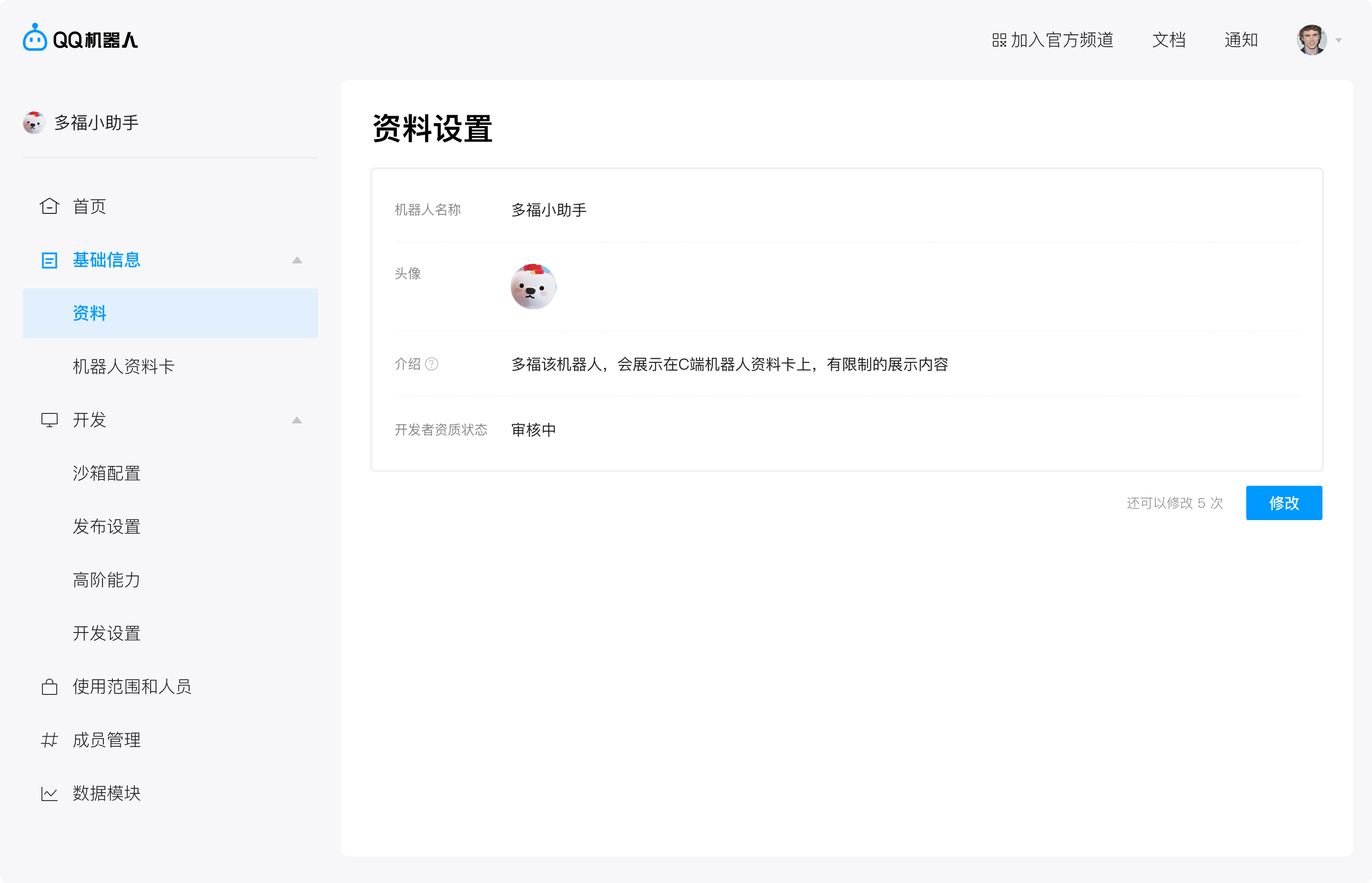Screen dimensions: 1372x883
Task: Collapse the 开发 section triangle
Action: click(x=298, y=420)
